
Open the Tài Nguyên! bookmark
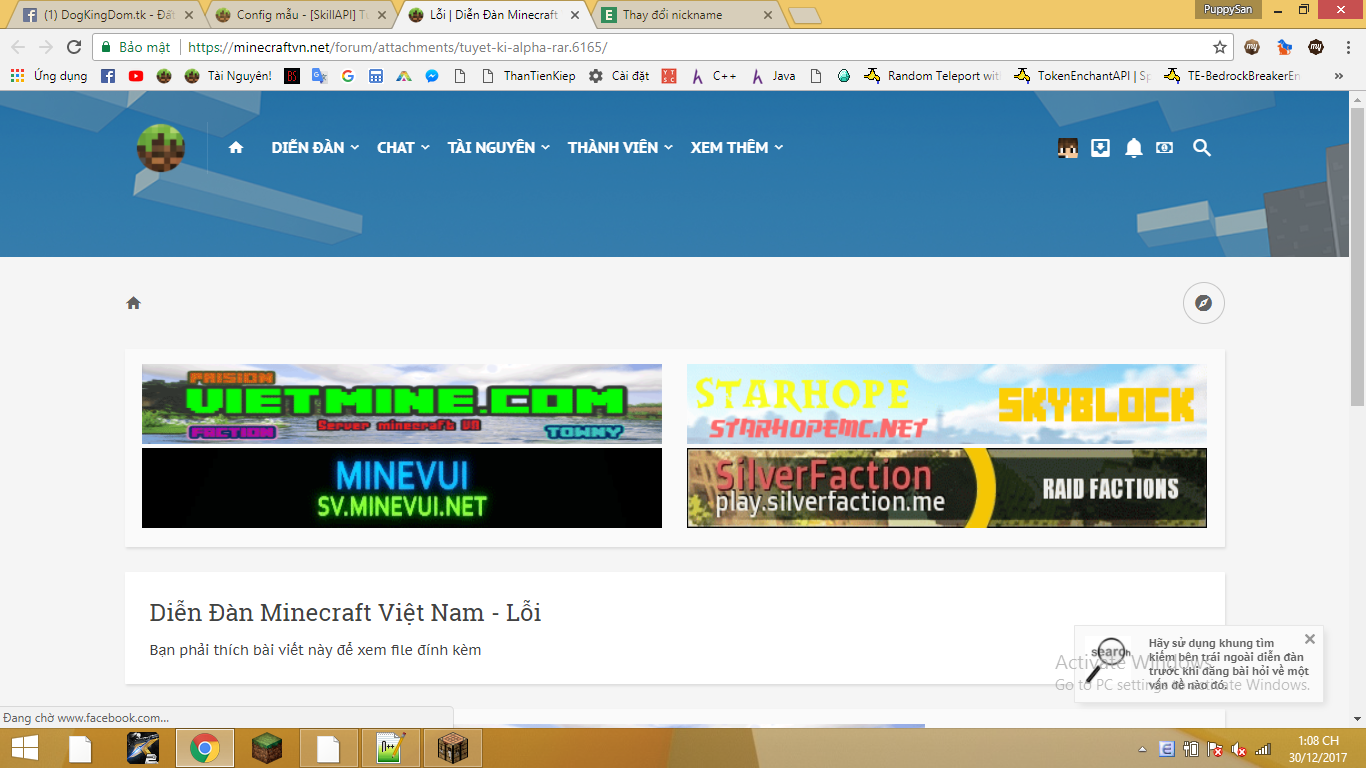228,76
